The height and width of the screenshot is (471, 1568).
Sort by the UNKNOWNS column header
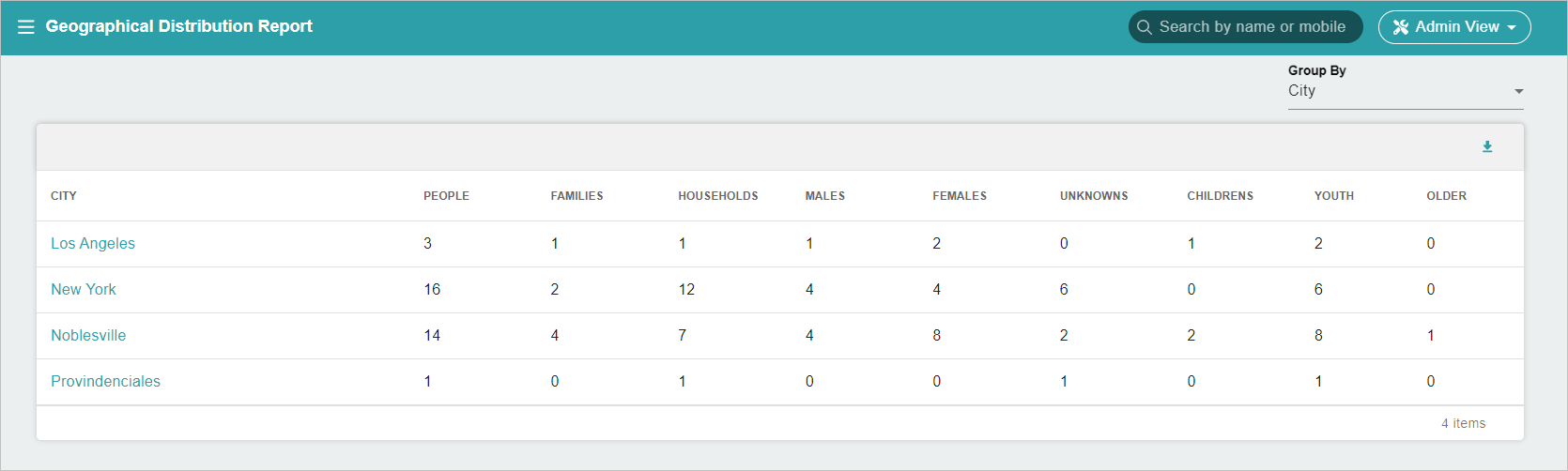coord(1094,196)
